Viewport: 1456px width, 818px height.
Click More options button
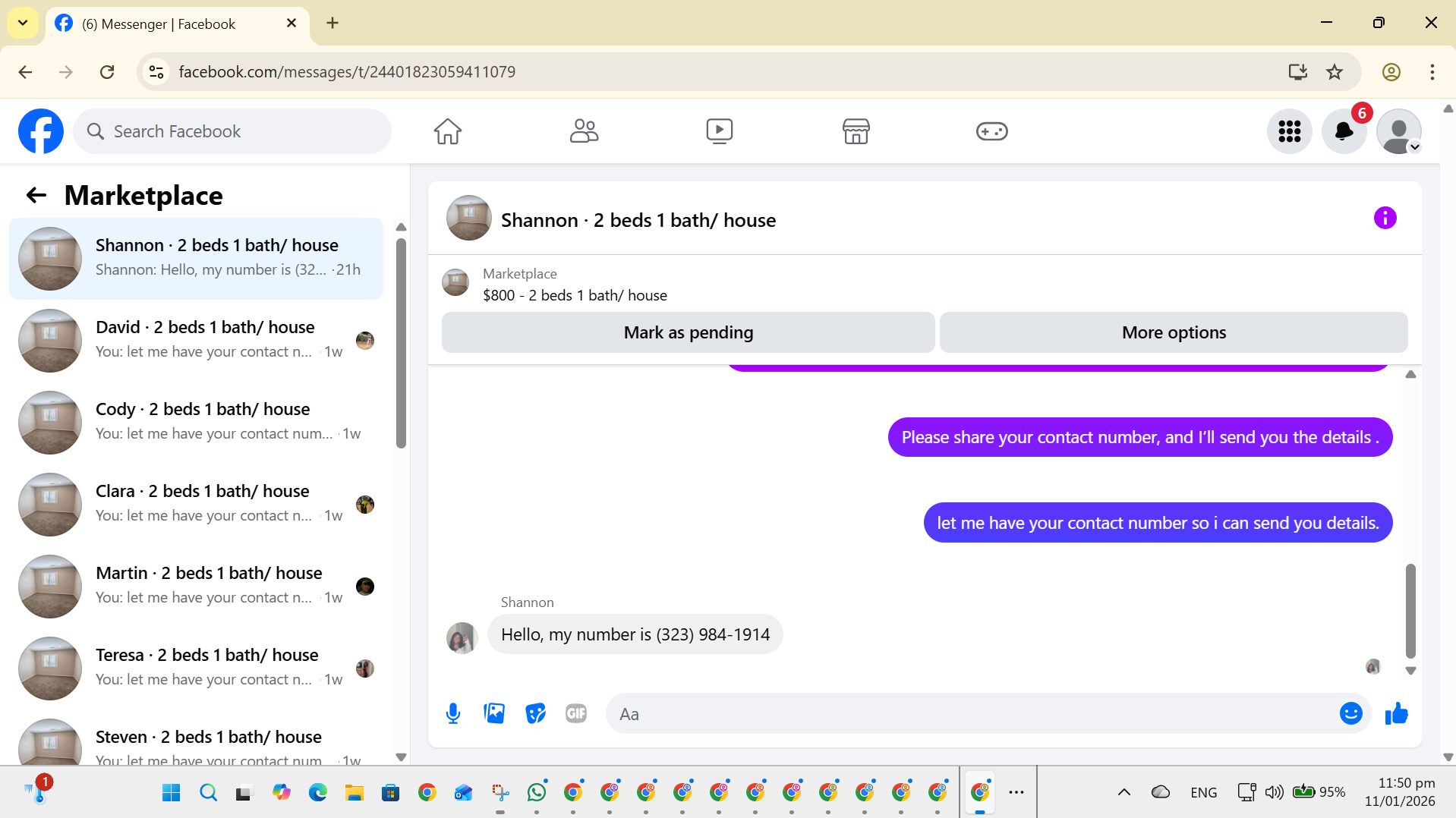click(1174, 332)
